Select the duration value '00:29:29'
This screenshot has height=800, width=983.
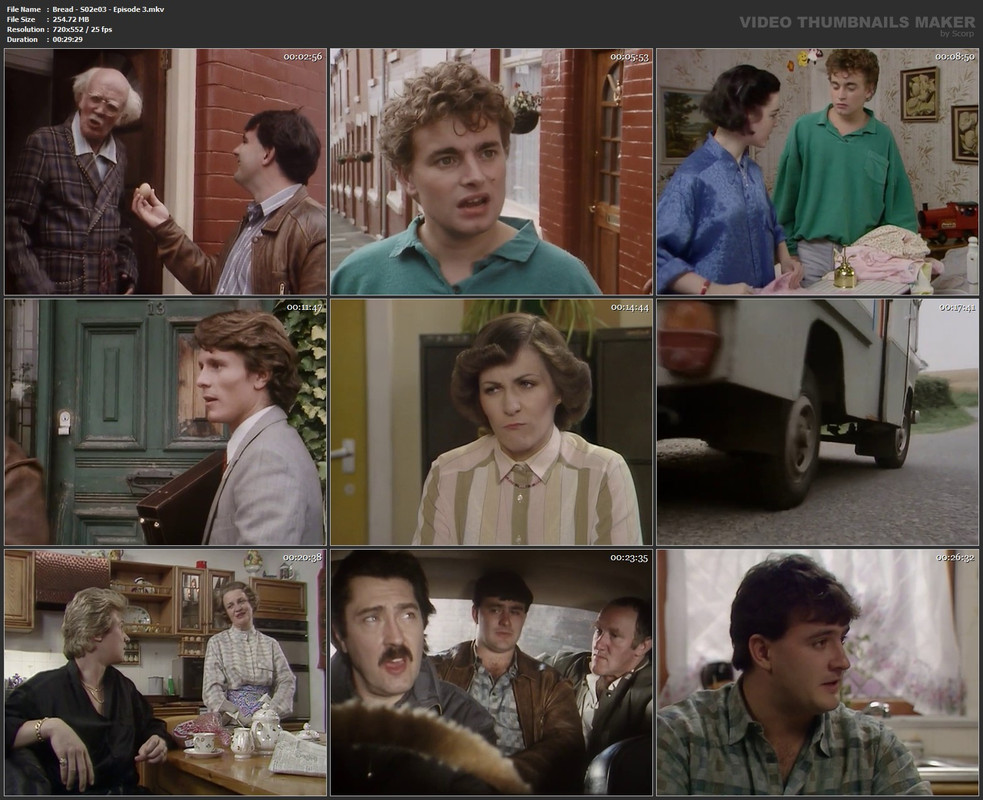(68, 39)
